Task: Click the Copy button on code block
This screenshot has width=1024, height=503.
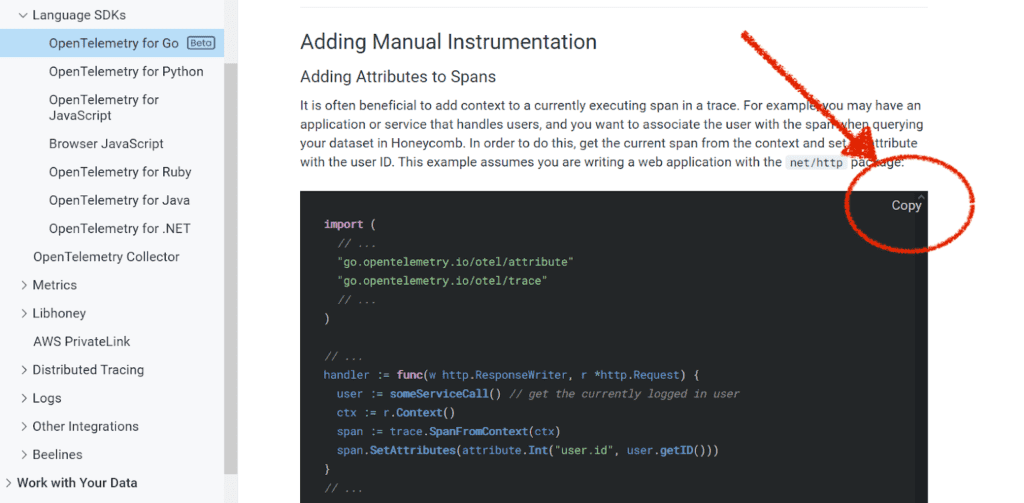Action: [906, 205]
